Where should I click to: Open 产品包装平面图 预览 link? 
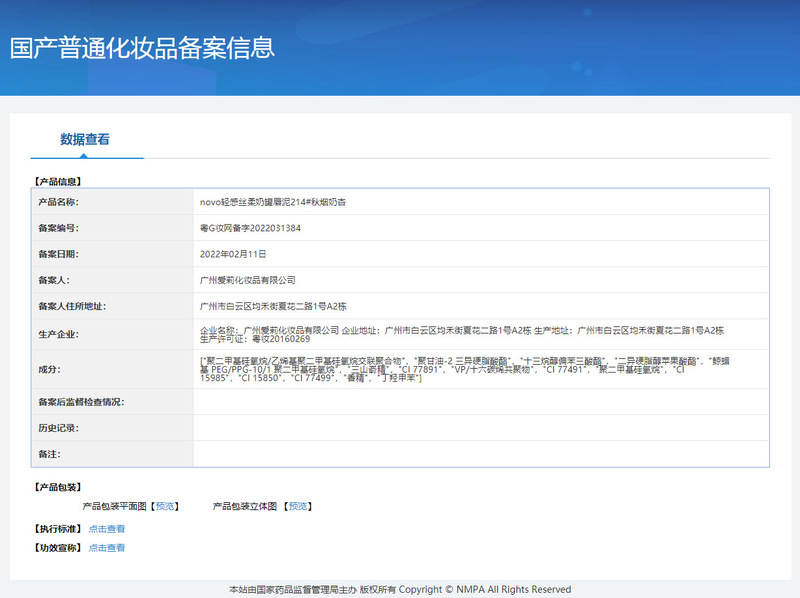coord(165,506)
